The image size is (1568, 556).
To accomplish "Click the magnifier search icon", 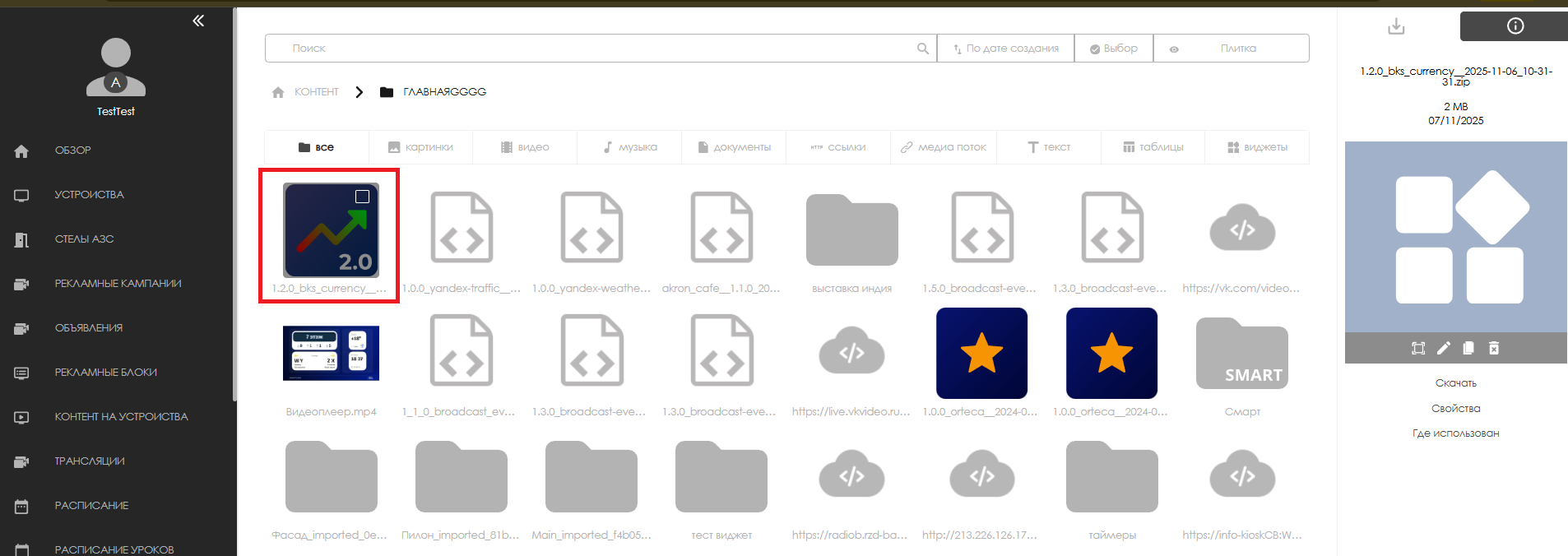I will [923, 49].
